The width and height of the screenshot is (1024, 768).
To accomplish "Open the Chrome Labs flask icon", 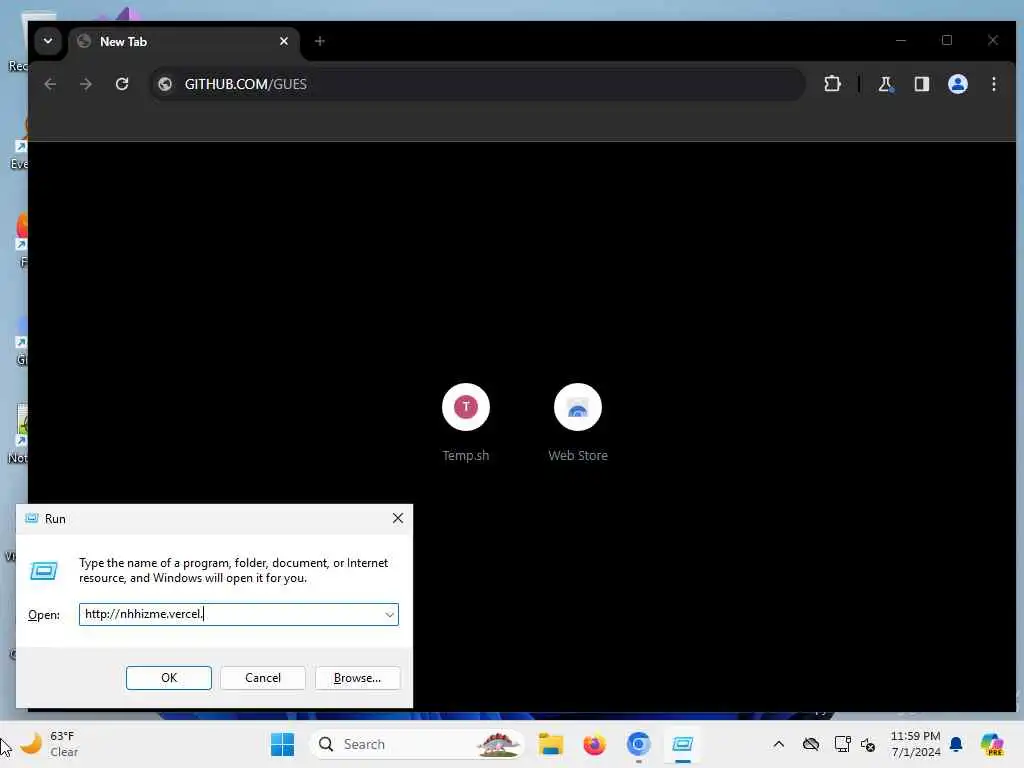I will (885, 84).
